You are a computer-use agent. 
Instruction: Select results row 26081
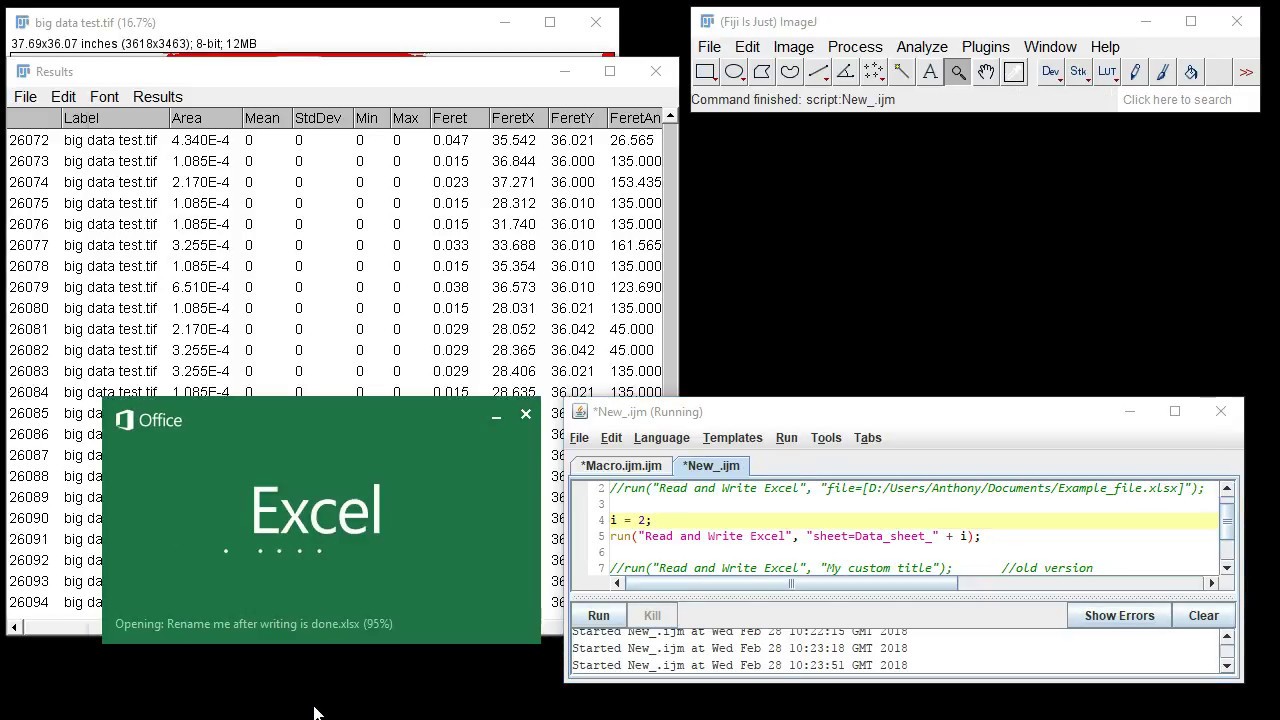point(335,329)
